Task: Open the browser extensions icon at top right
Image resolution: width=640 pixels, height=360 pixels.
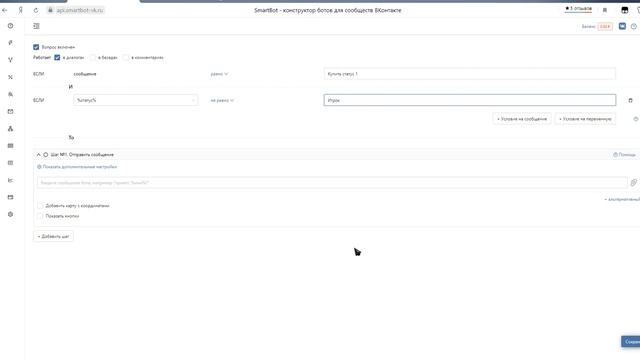Action: (x=624, y=10)
